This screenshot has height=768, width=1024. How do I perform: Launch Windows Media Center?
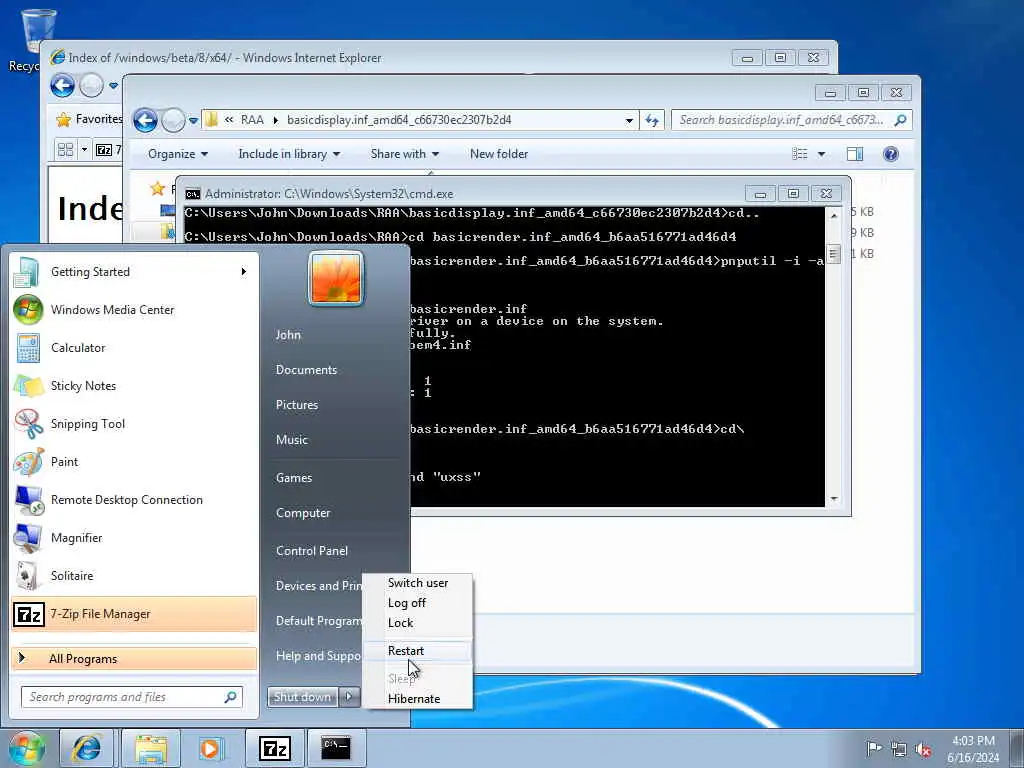tap(134, 310)
